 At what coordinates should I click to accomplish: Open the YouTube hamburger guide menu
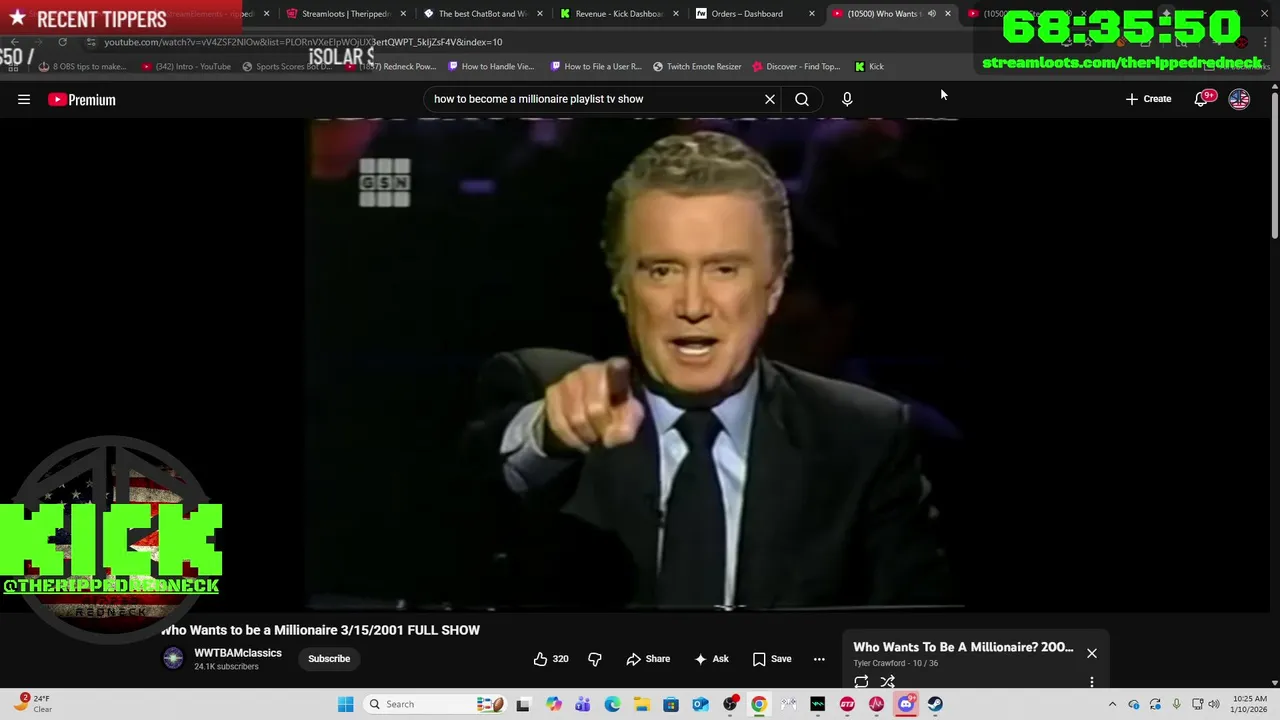click(24, 99)
